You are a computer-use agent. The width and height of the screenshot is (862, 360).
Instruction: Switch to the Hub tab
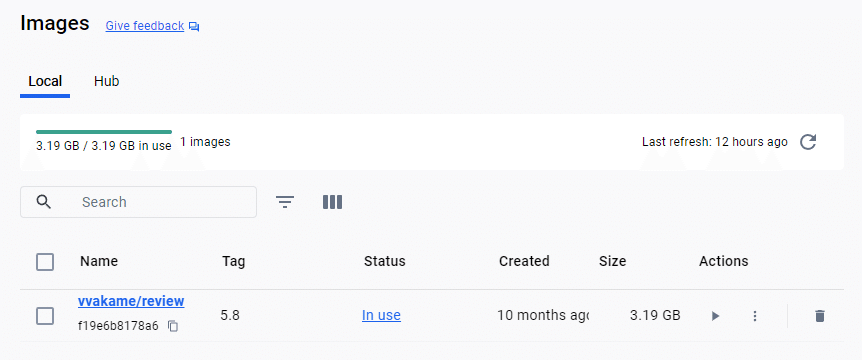click(x=107, y=81)
